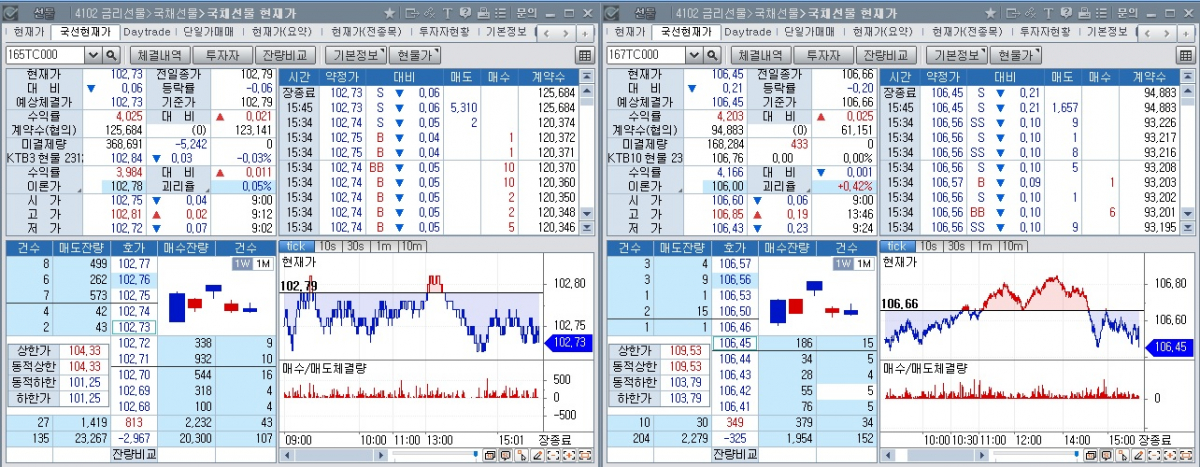Click export arrow icon in left window title bar
Screen dimensions: 1200x467
[411, 13]
